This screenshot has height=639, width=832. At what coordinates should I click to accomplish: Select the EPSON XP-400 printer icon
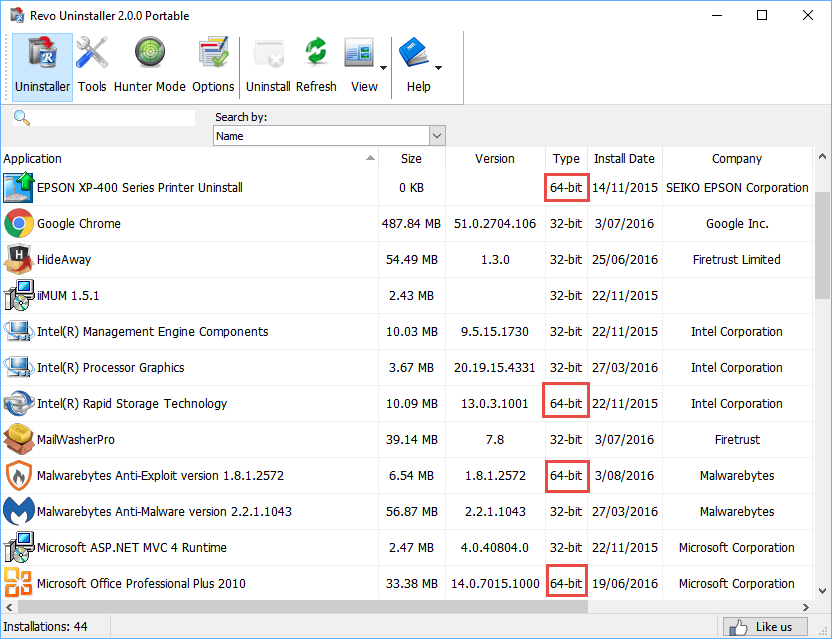click(x=19, y=187)
